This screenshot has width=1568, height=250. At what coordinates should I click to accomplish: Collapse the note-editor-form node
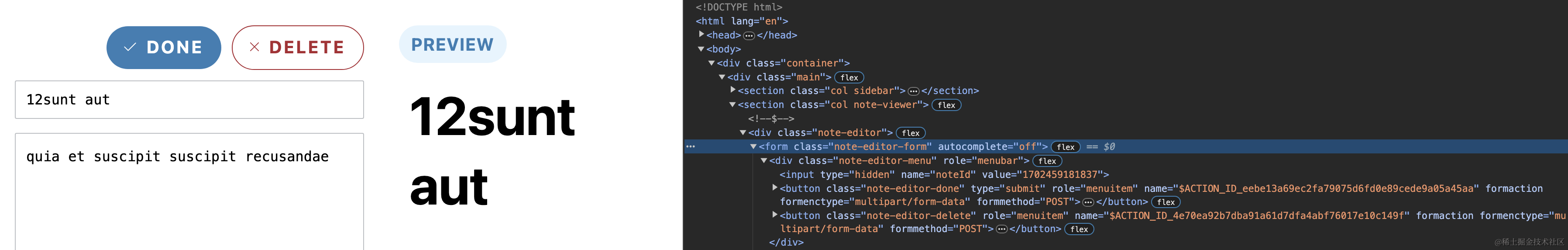(753, 146)
